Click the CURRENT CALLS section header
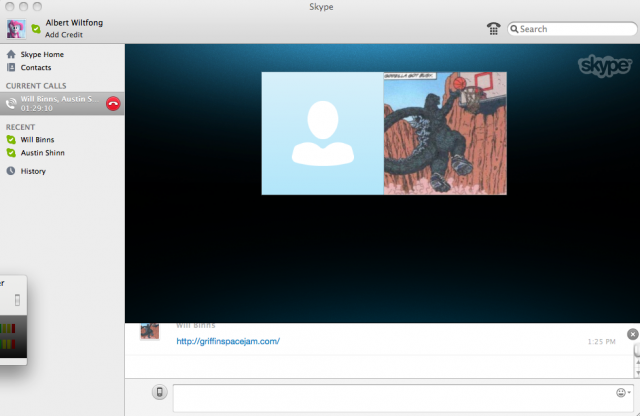 [x=36, y=86]
